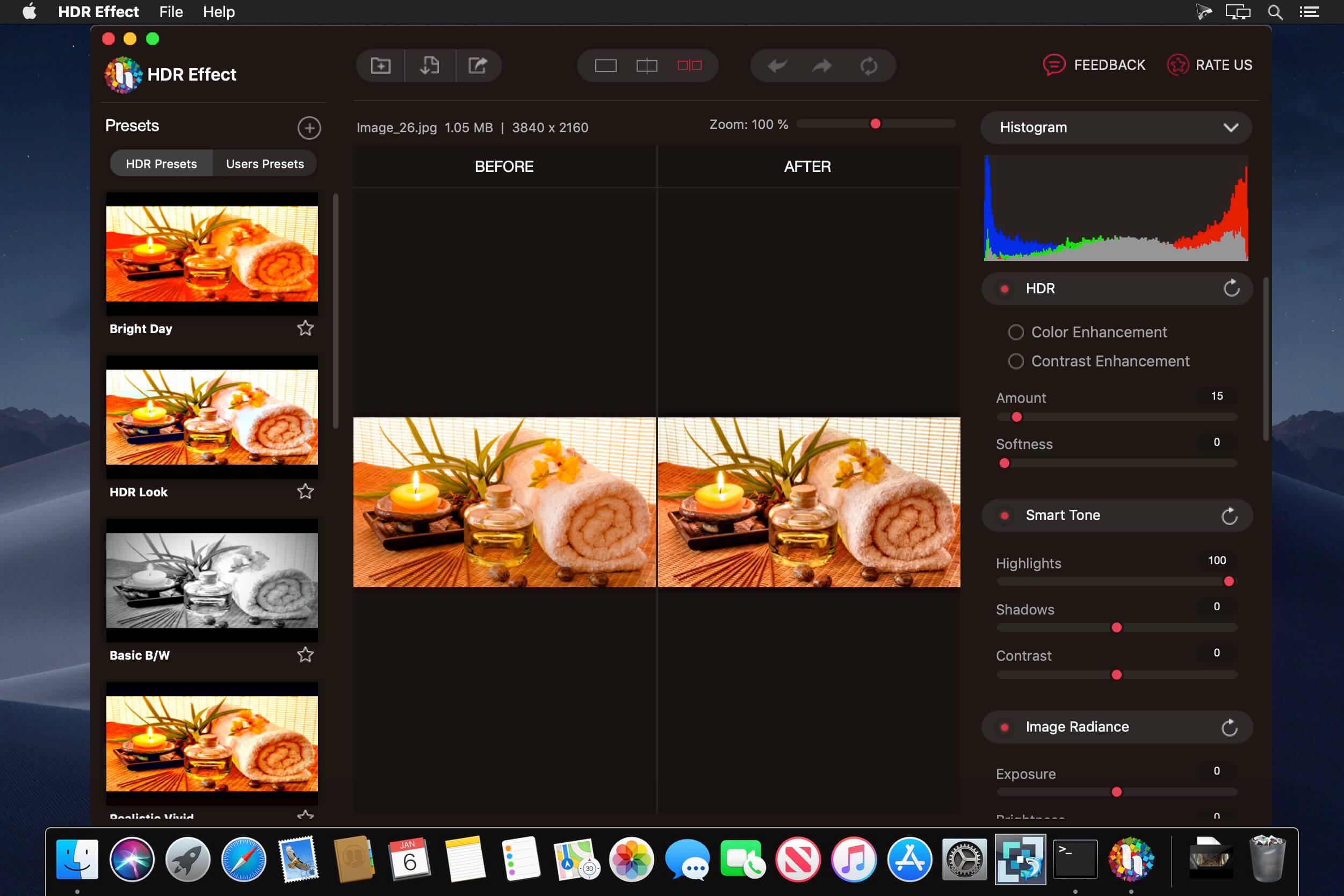This screenshot has width=1344, height=896.
Task: Redo the last adjustment
Action: 822,66
